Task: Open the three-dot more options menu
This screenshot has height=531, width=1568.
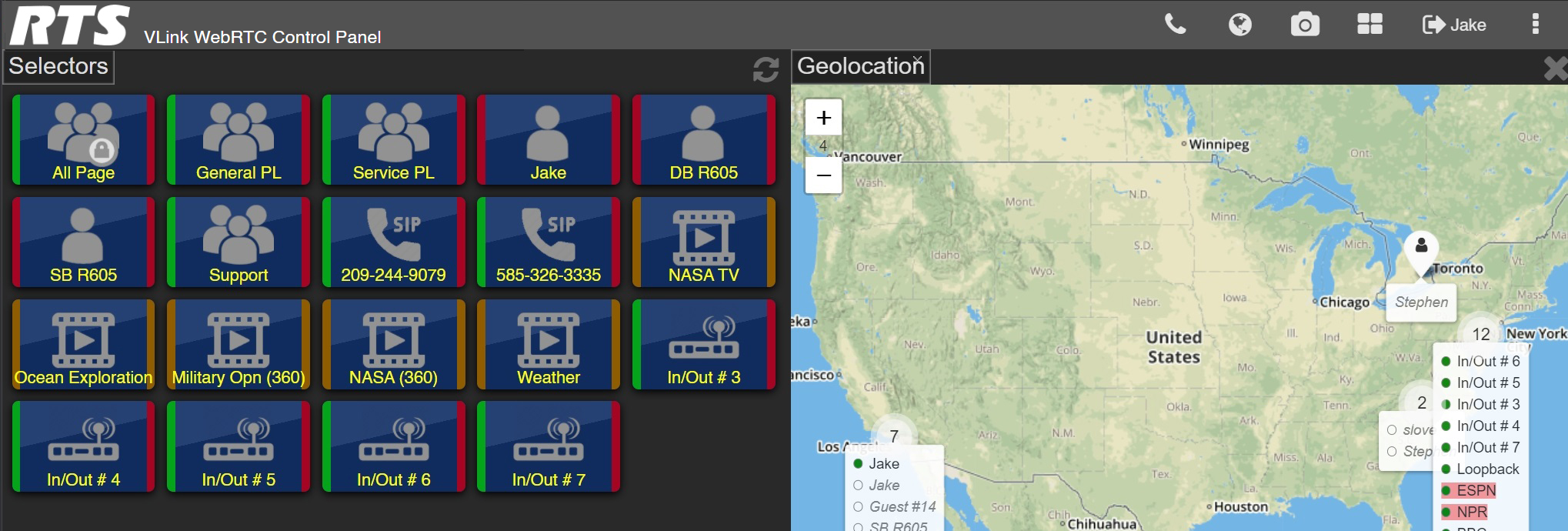Action: (1535, 25)
